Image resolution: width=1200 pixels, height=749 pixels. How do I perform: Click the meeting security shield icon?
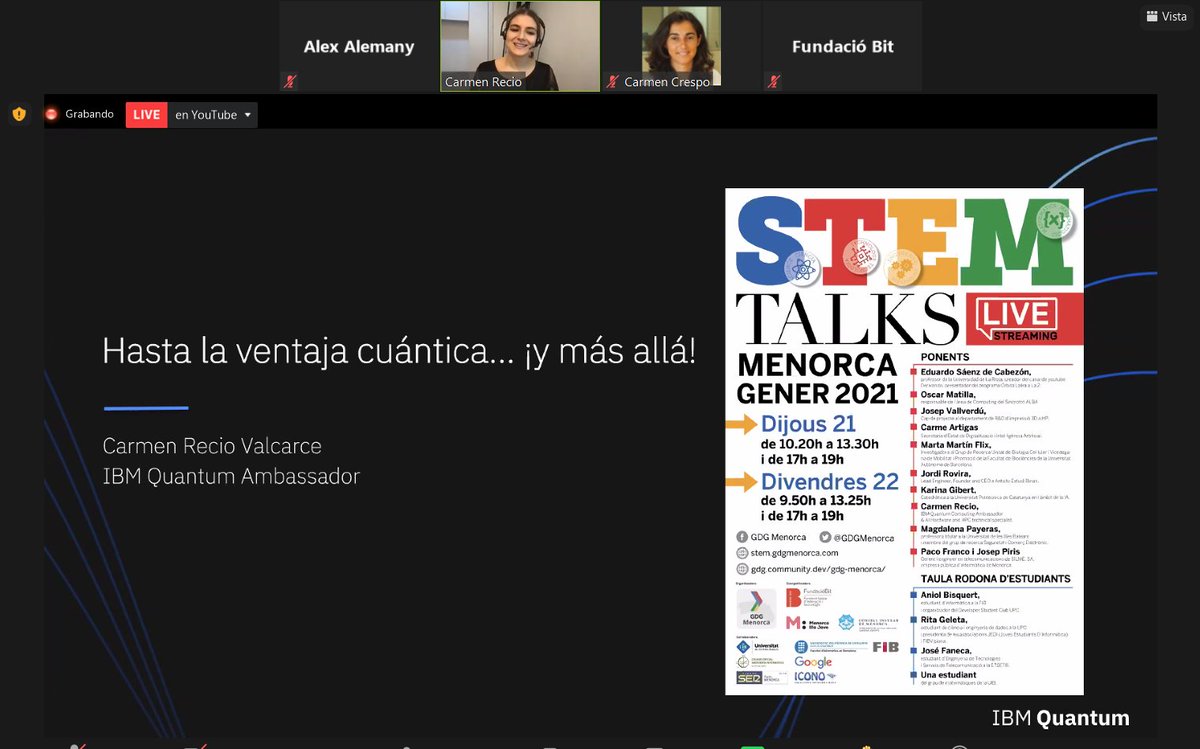coord(19,114)
